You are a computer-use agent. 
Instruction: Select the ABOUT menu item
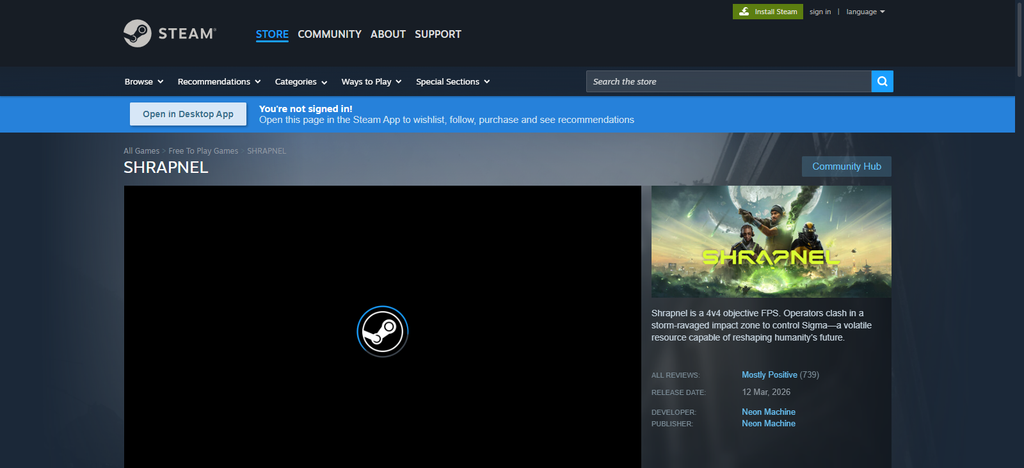388,34
